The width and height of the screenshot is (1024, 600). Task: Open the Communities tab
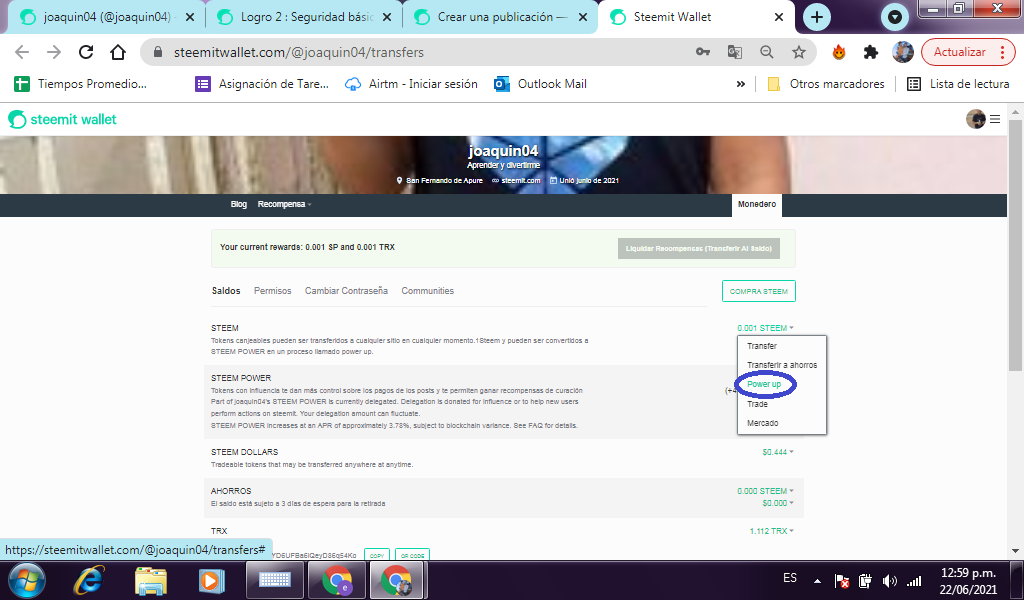[427, 291]
